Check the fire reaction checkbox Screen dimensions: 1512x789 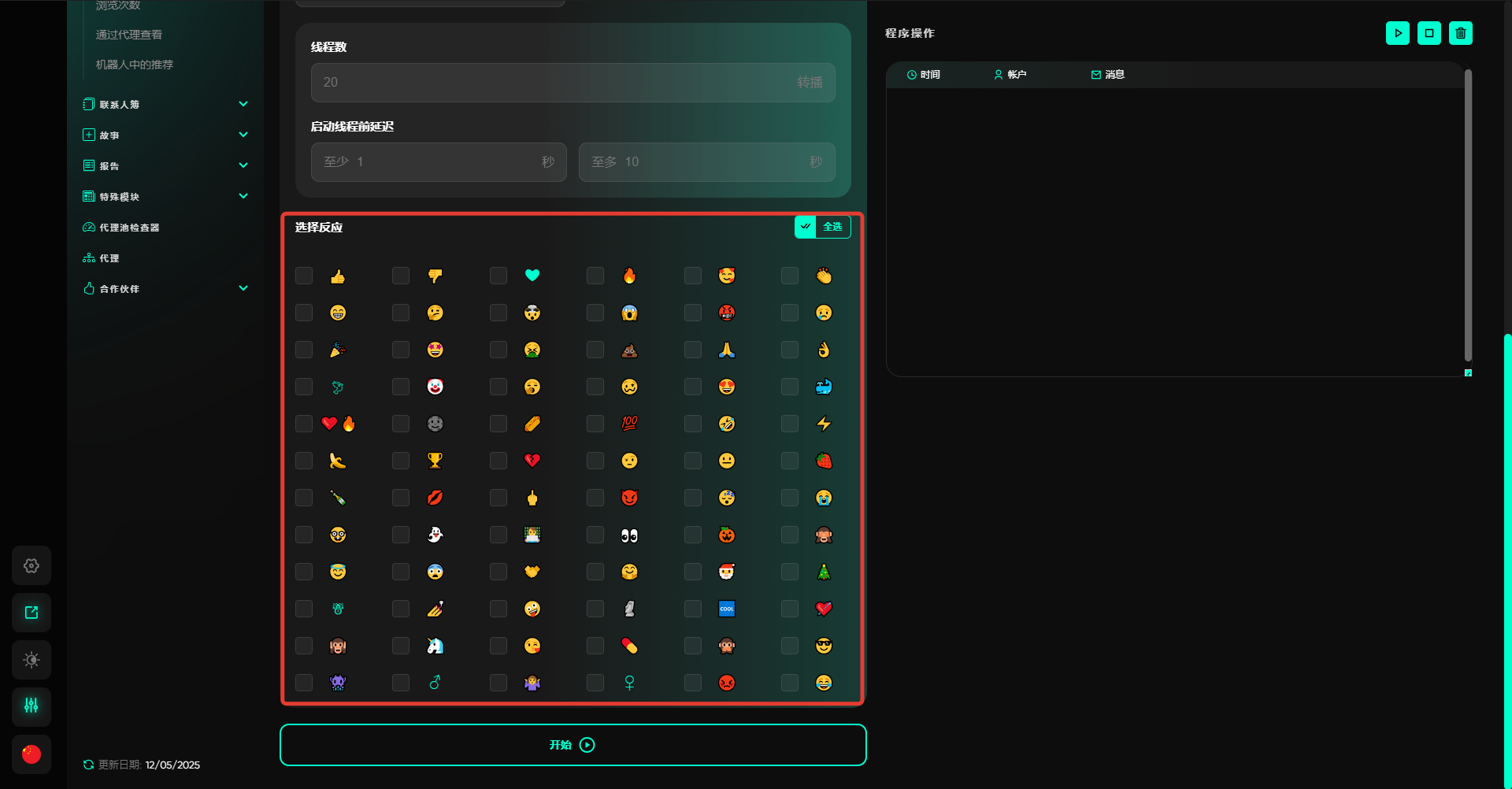click(x=595, y=276)
